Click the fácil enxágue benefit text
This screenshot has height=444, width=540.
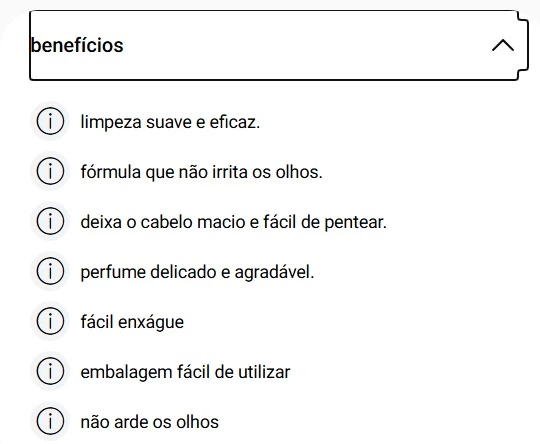(x=132, y=322)
